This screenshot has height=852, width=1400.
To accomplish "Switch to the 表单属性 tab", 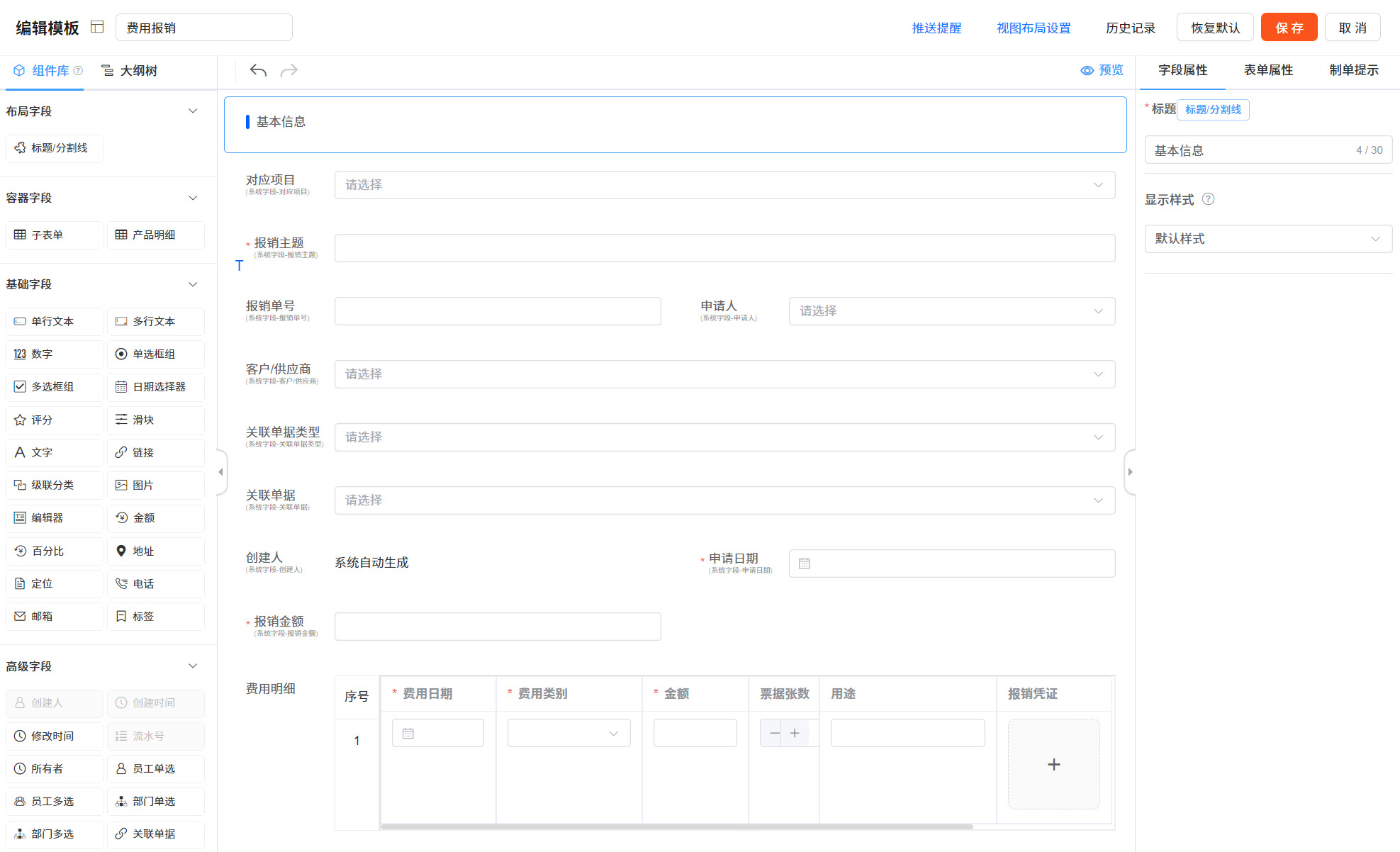I will [1268, 70].
